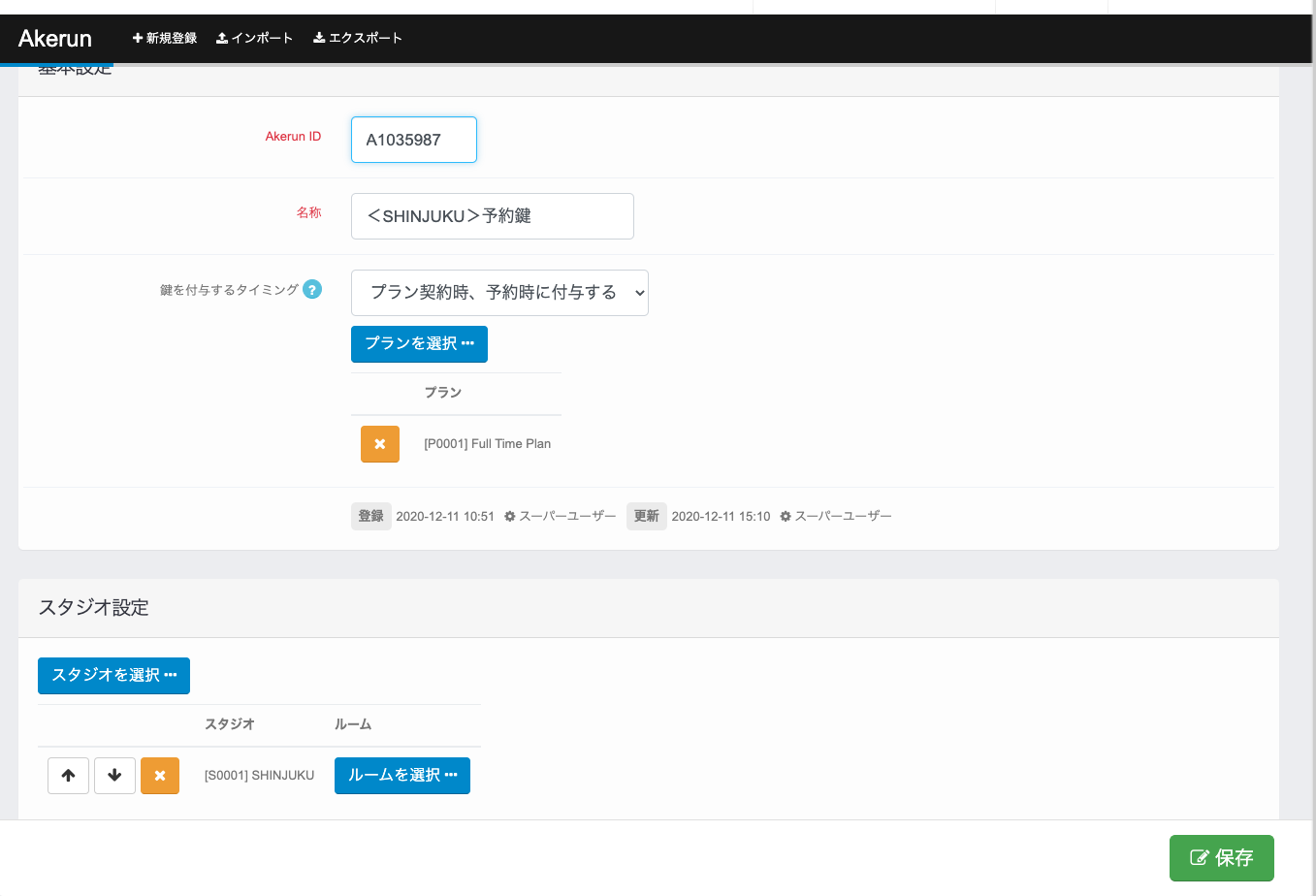Move SHINJUKU studio down
Viewport: 1316px width, 896px height.
114,776
